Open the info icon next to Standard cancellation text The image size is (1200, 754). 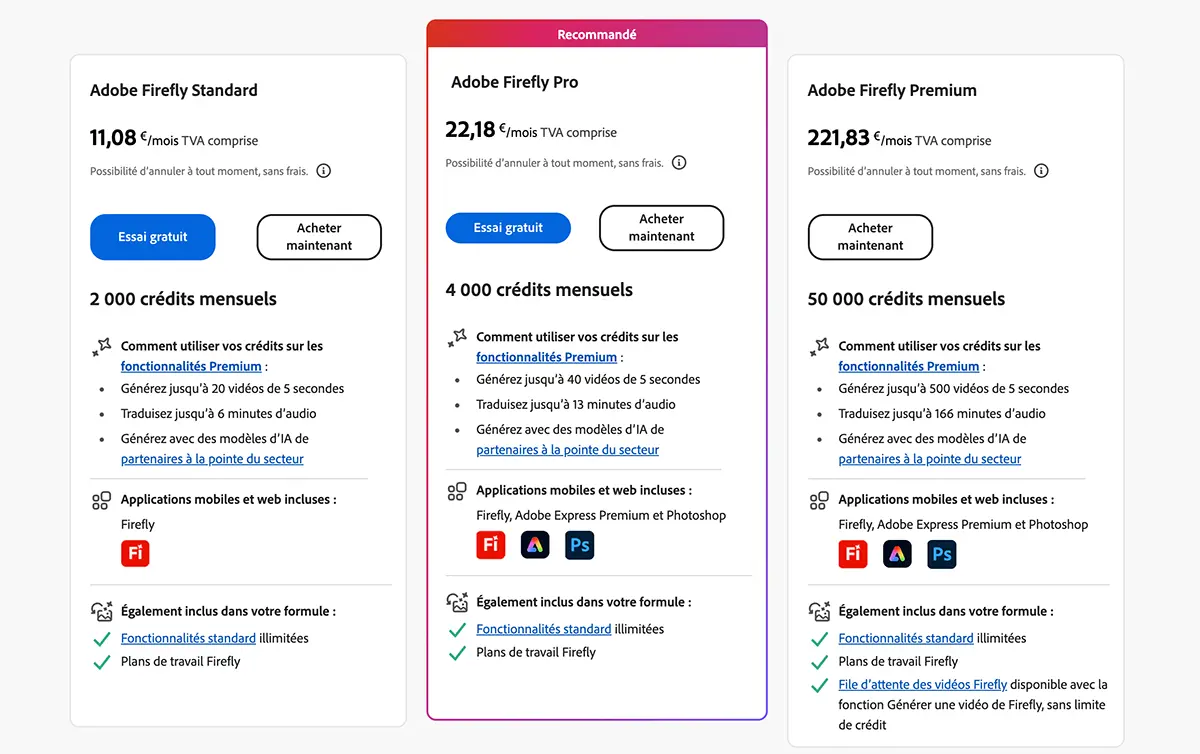click(323, 170)
